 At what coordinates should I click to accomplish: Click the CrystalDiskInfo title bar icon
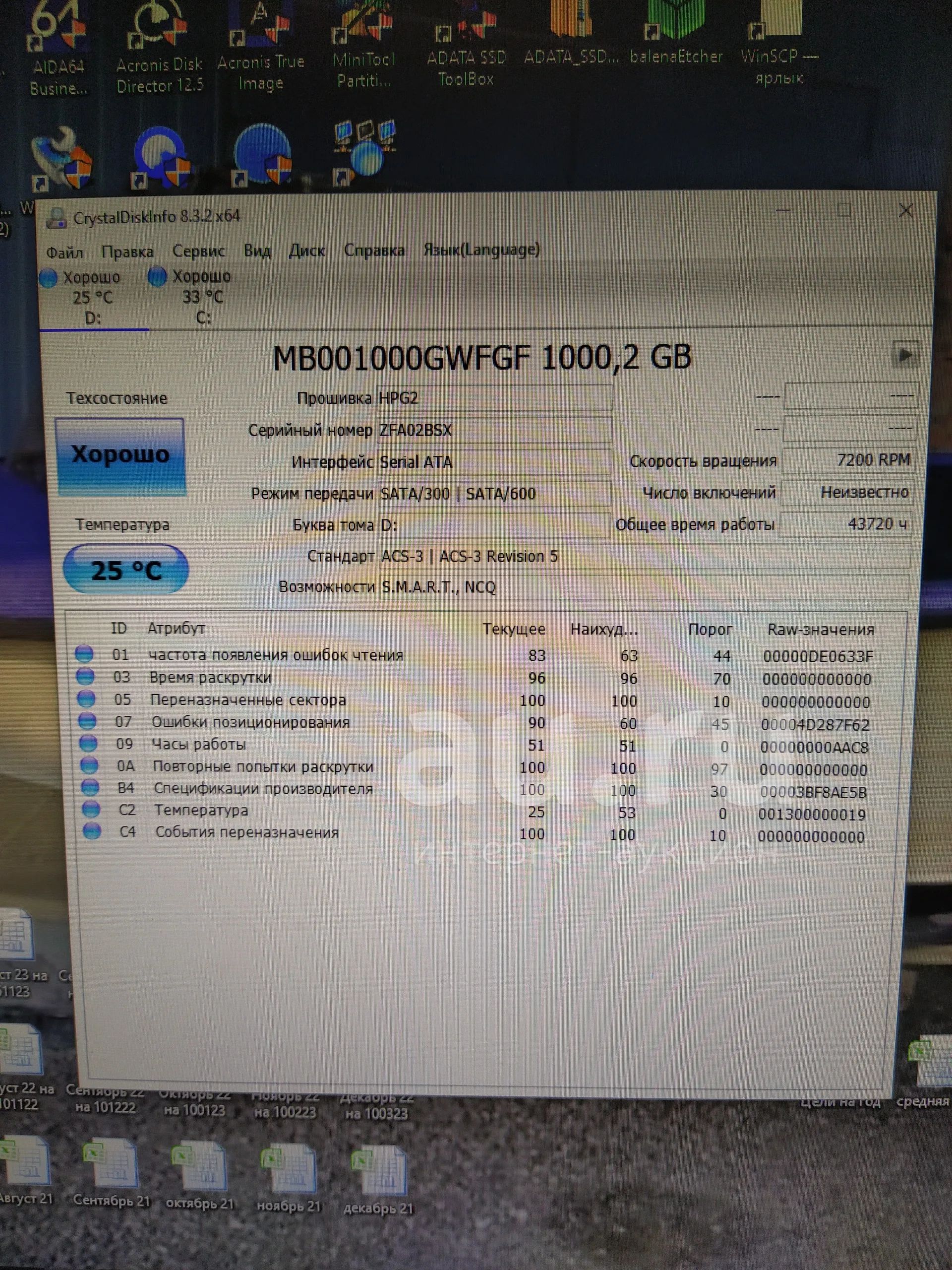56,218
